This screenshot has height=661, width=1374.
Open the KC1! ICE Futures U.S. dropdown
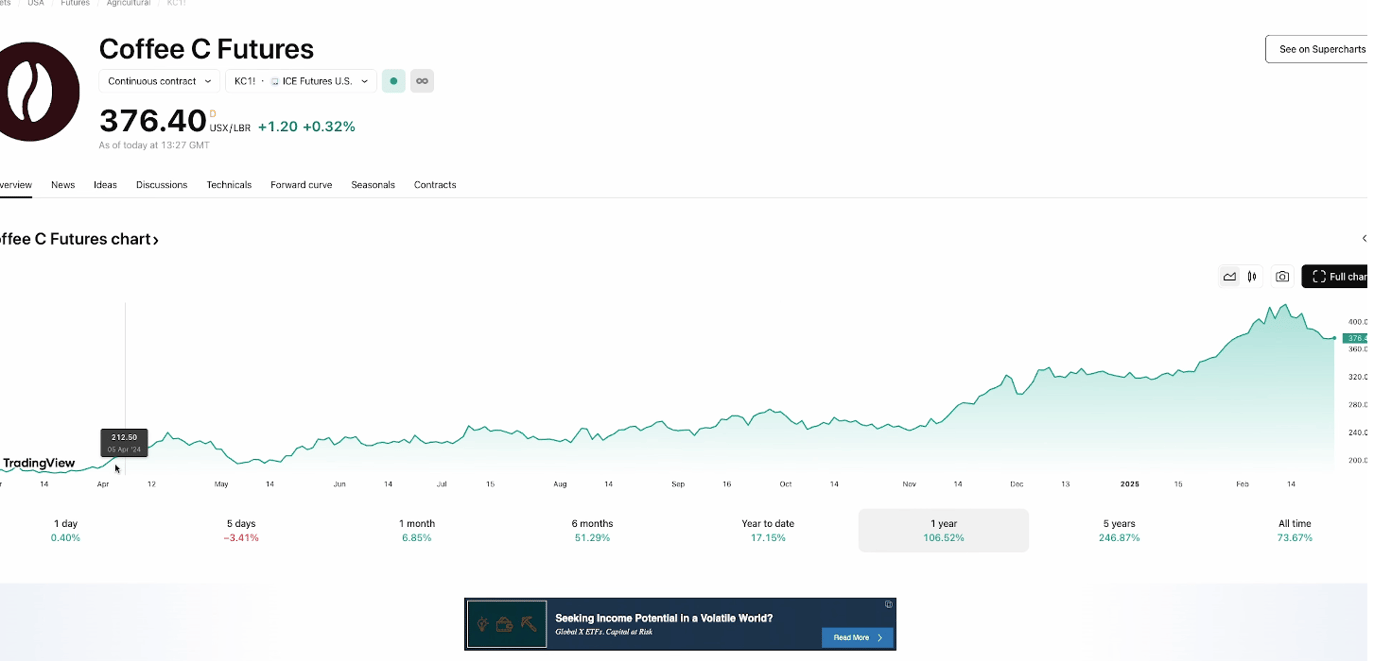coord(301,81)
